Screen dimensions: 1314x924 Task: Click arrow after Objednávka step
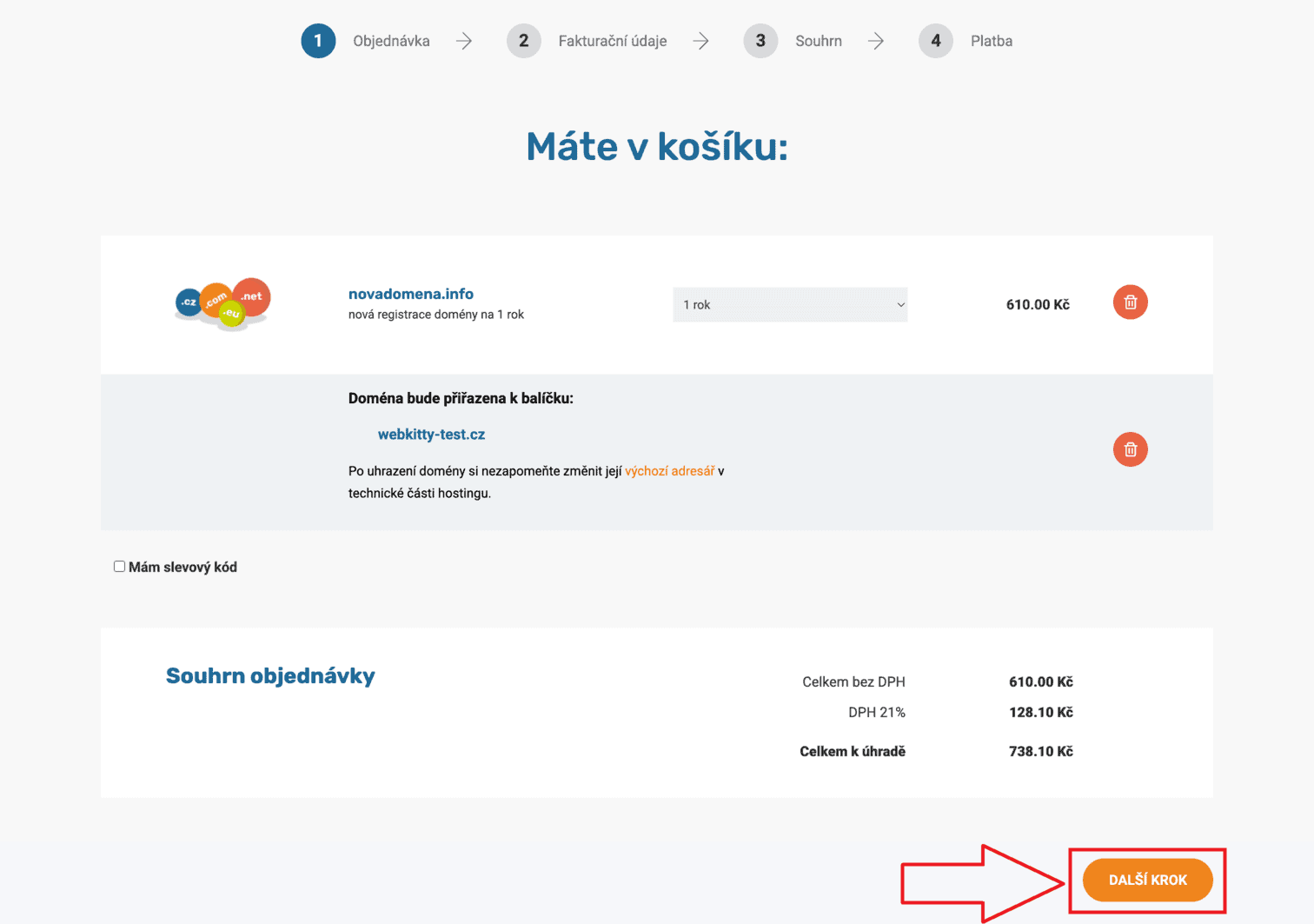tap(464, 41)
